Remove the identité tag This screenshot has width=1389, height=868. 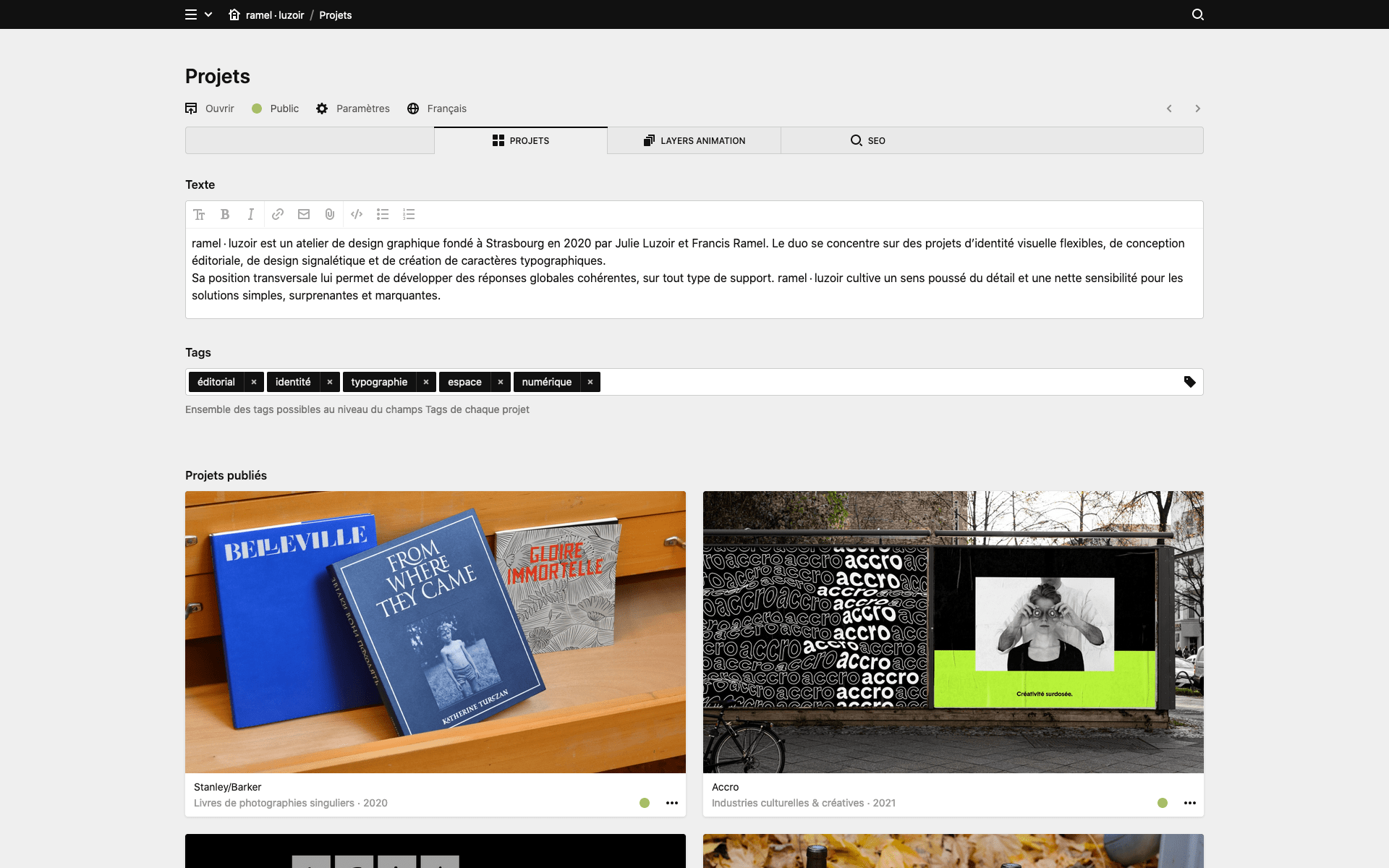(330, 382)
